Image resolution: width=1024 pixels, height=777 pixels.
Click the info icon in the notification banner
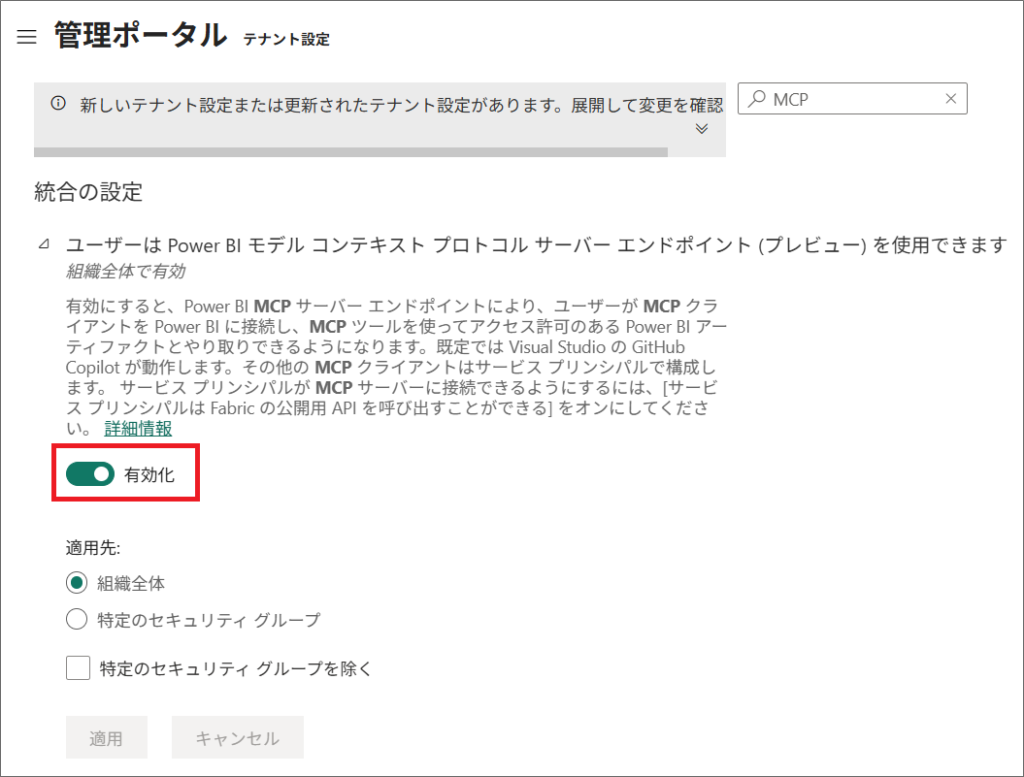[58, 103]
